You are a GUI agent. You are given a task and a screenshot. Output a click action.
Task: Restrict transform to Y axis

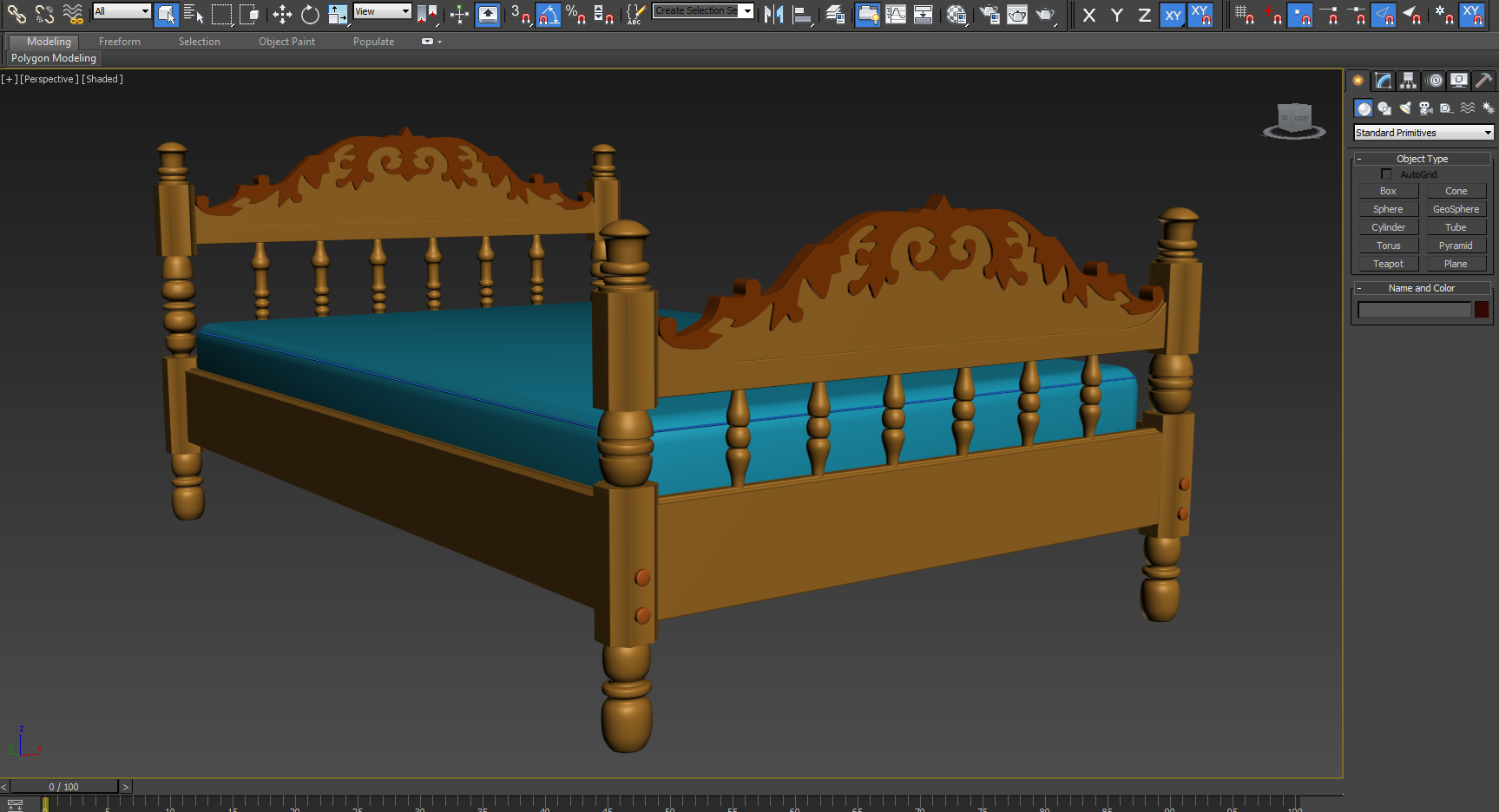coord(1117,15)
